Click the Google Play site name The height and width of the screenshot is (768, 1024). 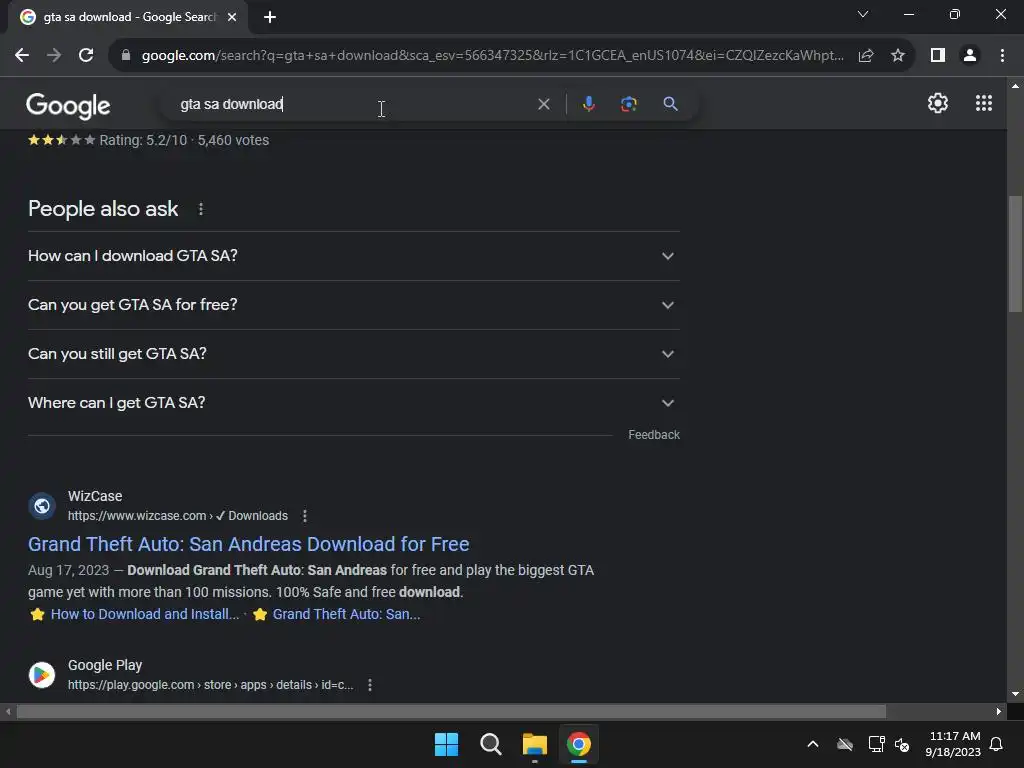pos(104,665)
